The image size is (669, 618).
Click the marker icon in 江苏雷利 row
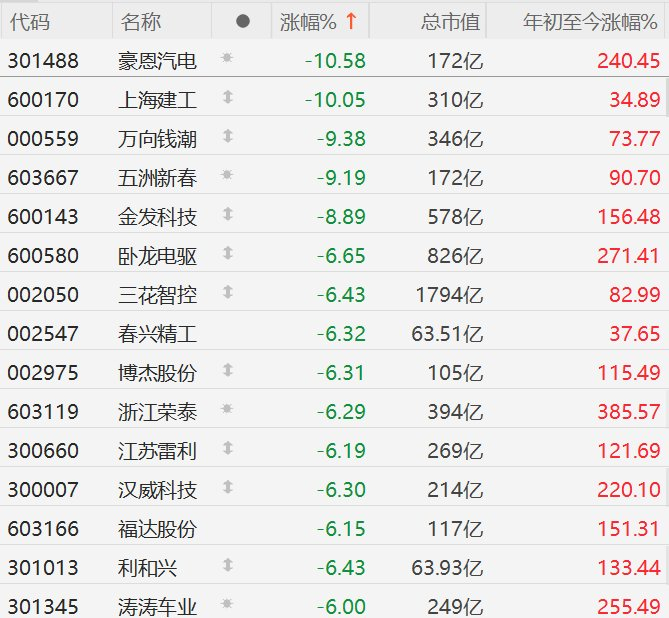tap(227, 448)
